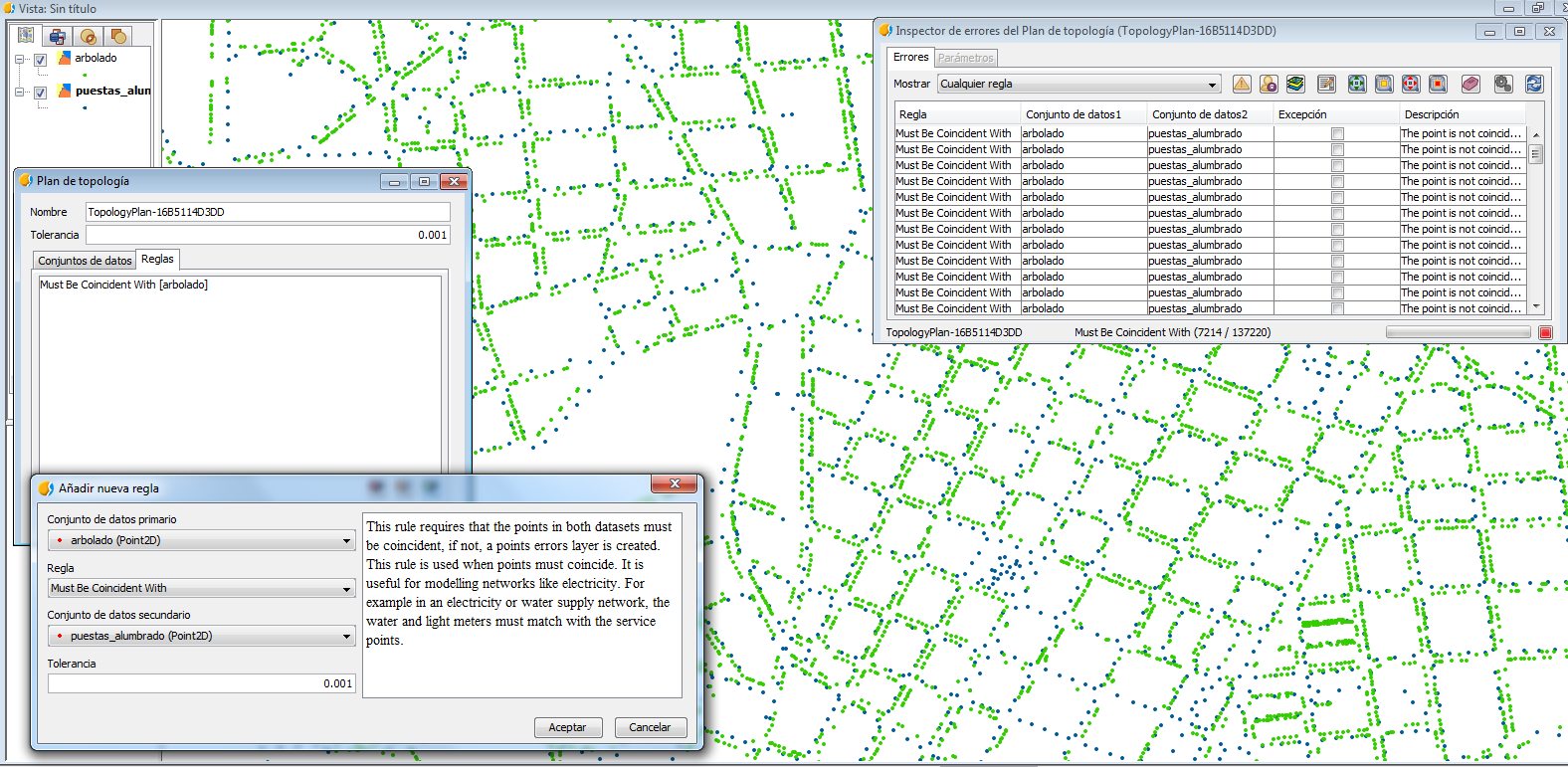Click the Tolerancia field in Añadir nueva regla
1568x767 pixels.
pos(201,683)
